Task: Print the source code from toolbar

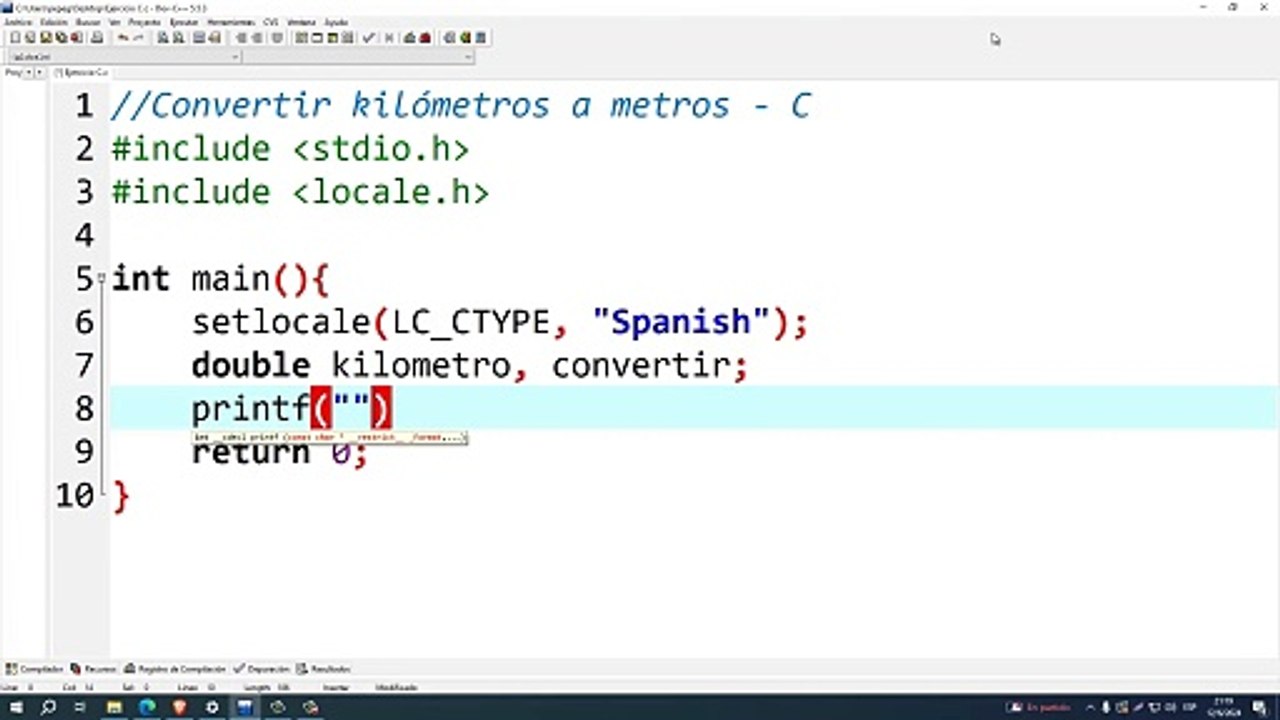Action: pyautogui.click(x=96, y=37)
